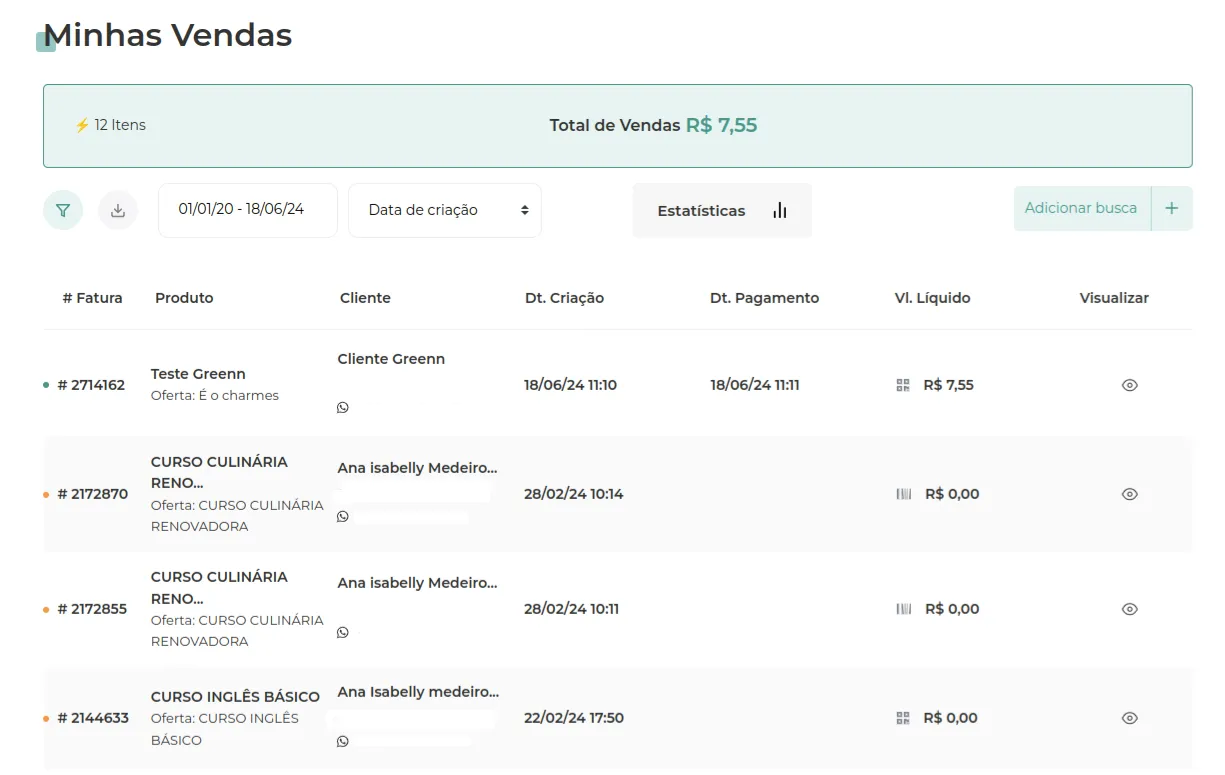This screenshot has height=775, width=1225.
Task: Open WhatsApp icon in invoice 2172855 row
Action: pos(343,632)
